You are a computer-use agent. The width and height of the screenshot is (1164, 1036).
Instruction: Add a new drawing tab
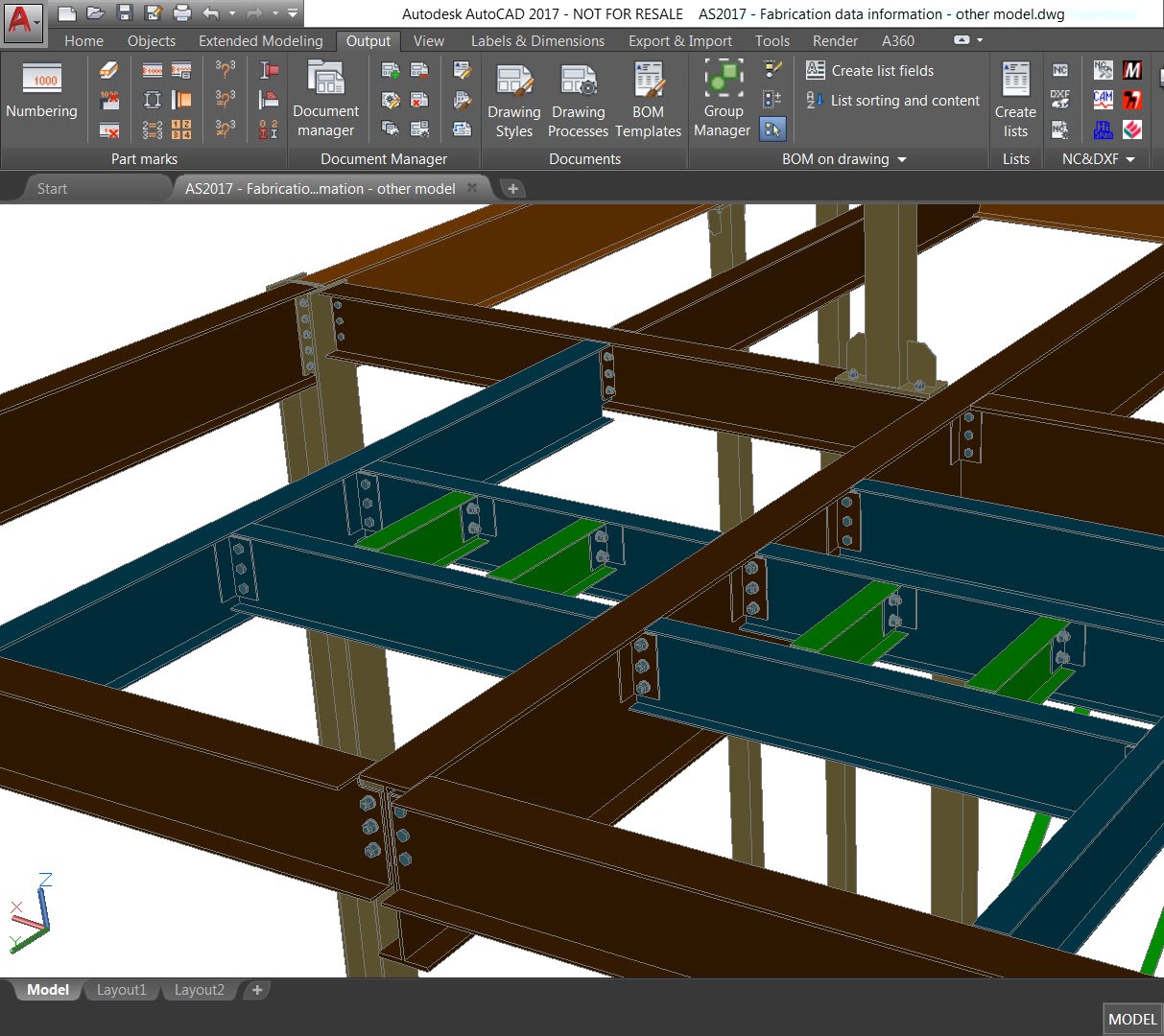512,188
